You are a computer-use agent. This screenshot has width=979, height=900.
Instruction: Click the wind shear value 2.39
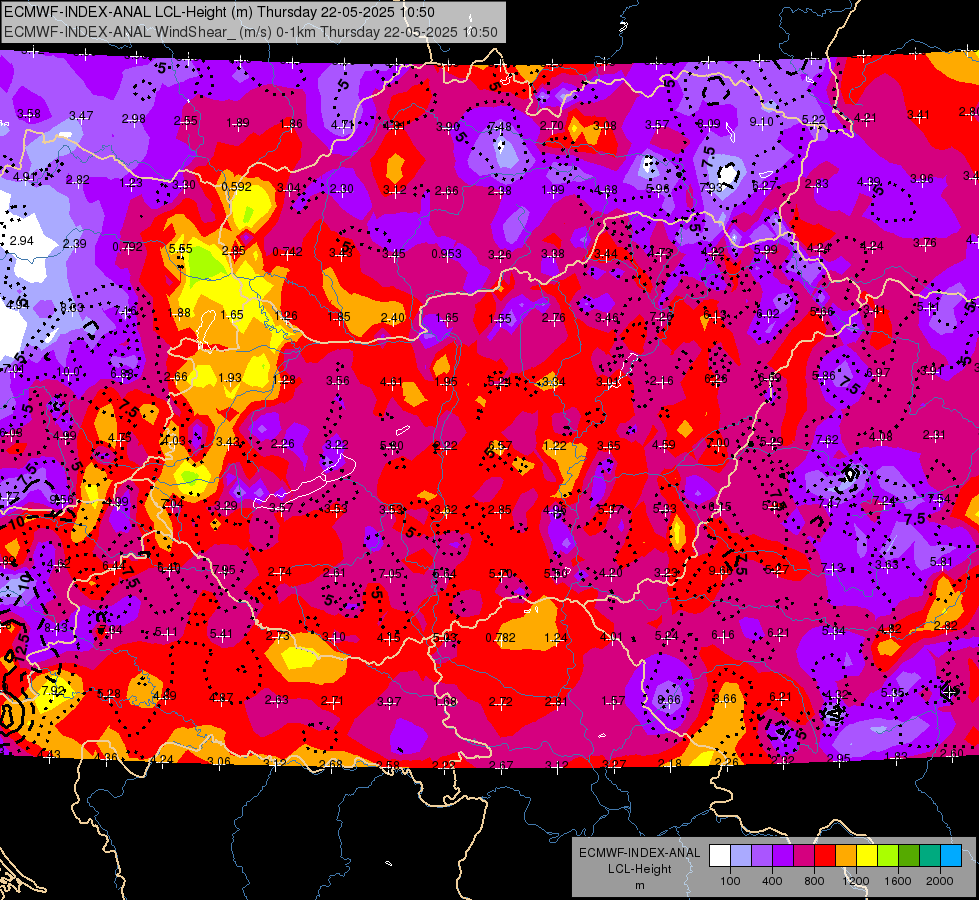[74, 244]
